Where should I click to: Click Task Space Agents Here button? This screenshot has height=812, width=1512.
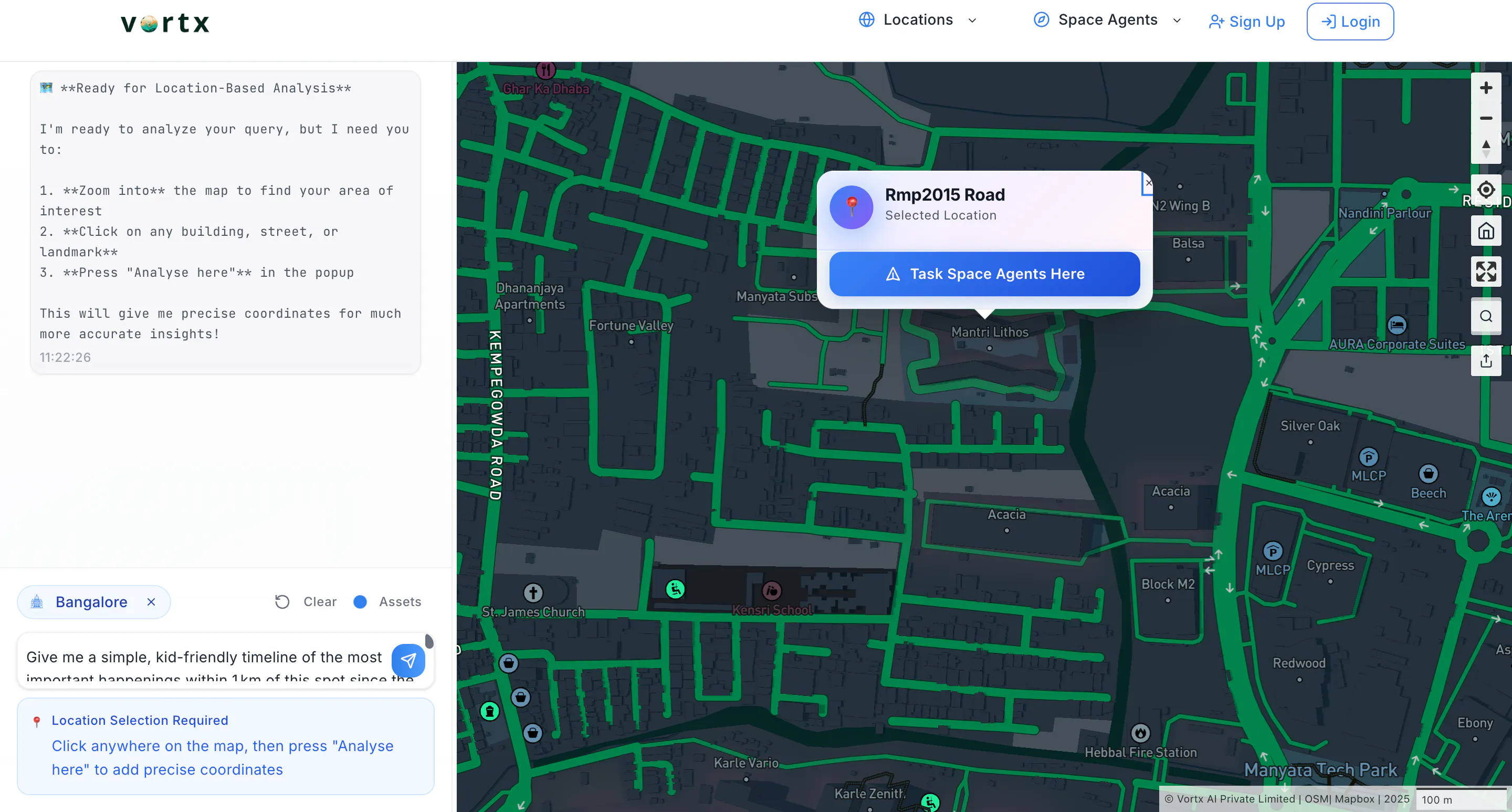pos(984,274)
